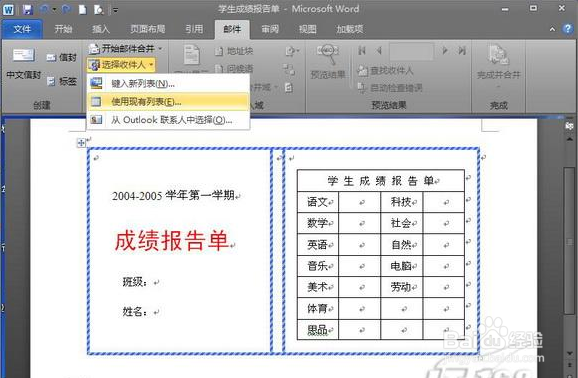Click the 体育 table cell

pos(318,308)
